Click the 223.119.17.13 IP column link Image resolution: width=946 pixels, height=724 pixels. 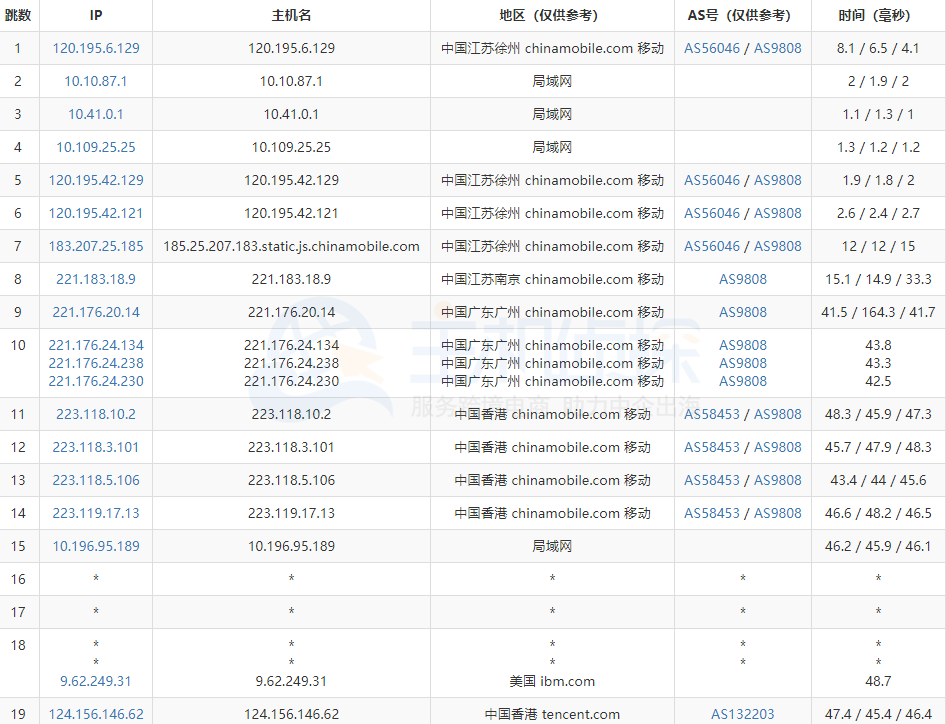click(96, 513)
